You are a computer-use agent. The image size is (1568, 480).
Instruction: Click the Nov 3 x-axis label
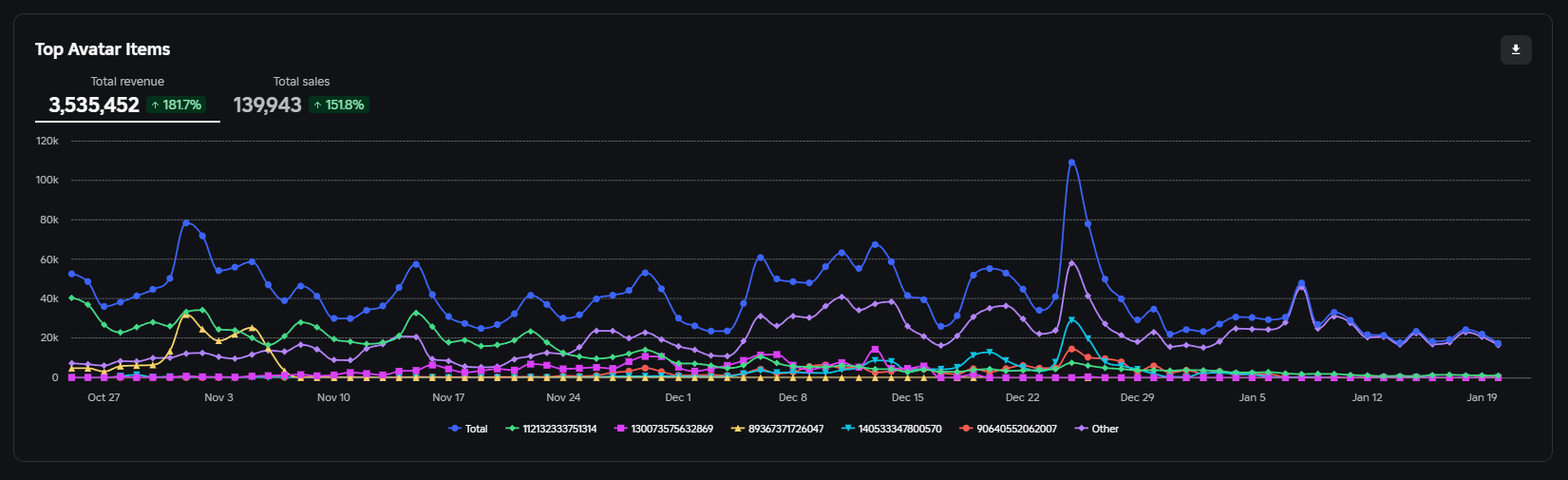(218, 397)
